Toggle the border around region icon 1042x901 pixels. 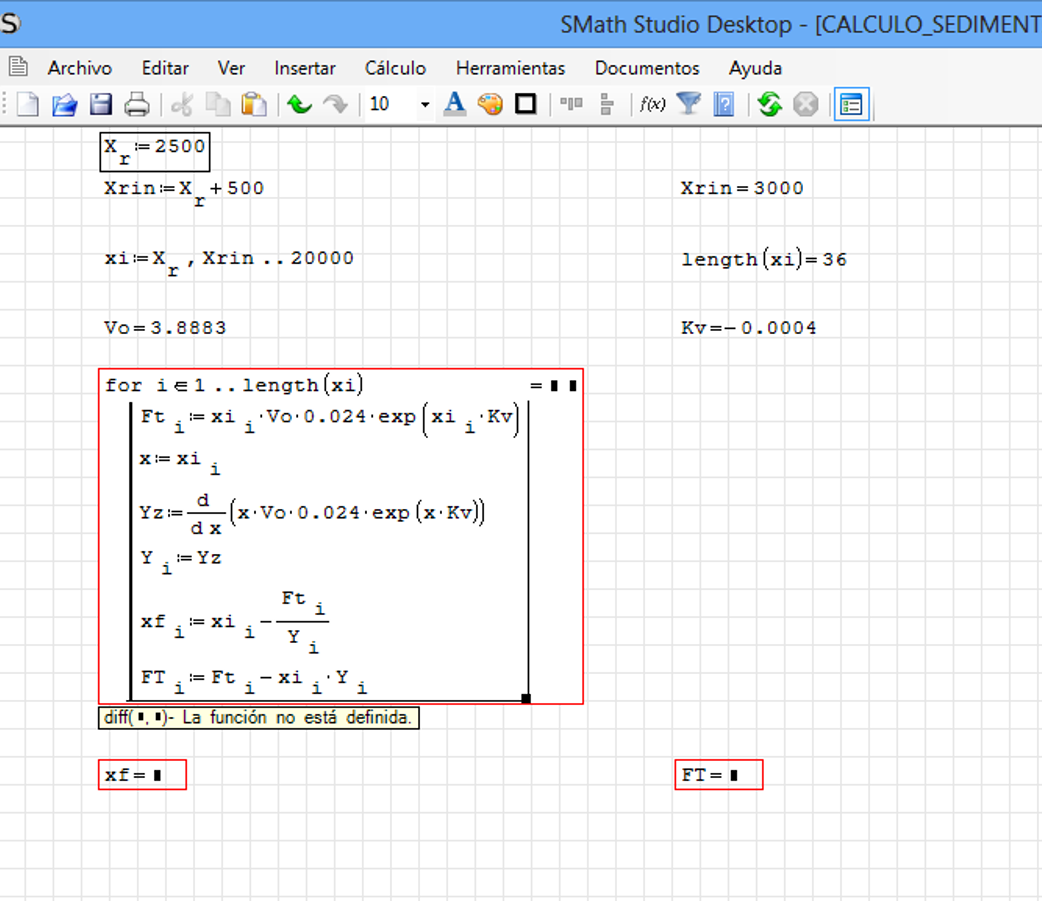tap(526, 104)
